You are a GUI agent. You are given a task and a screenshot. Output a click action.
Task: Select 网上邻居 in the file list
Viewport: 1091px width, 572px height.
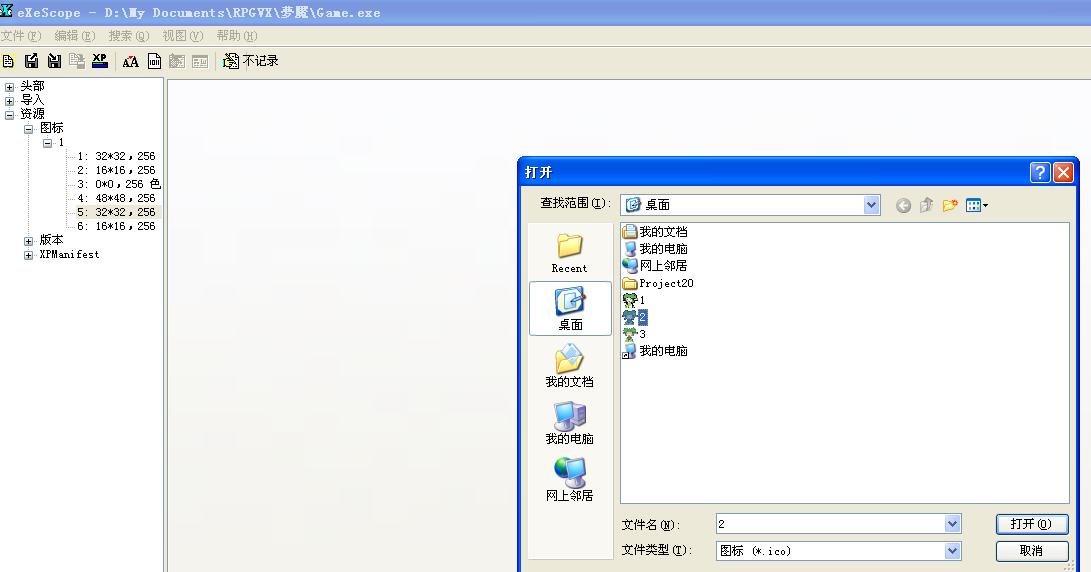655,266
